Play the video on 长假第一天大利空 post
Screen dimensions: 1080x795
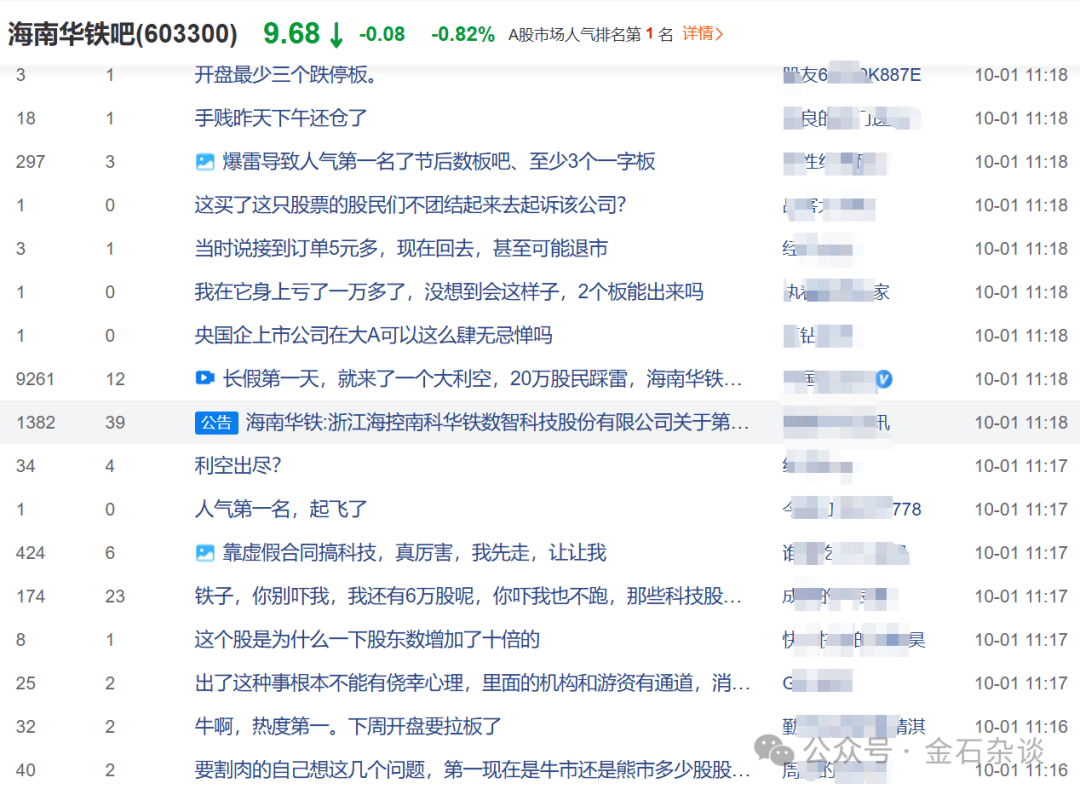206,378
